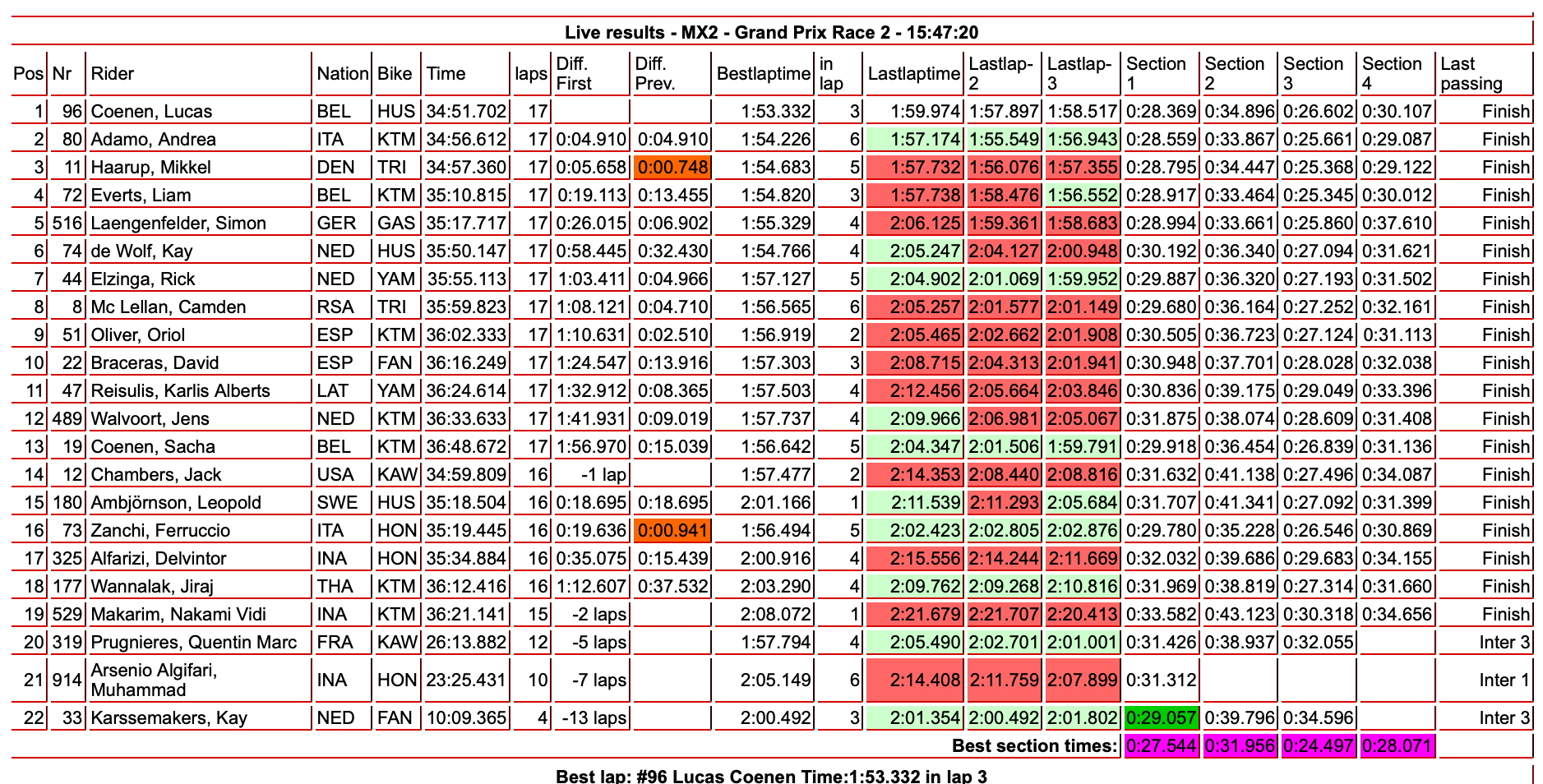
Task: Click the Lastlaptime column header
Action: click(913, 74)
